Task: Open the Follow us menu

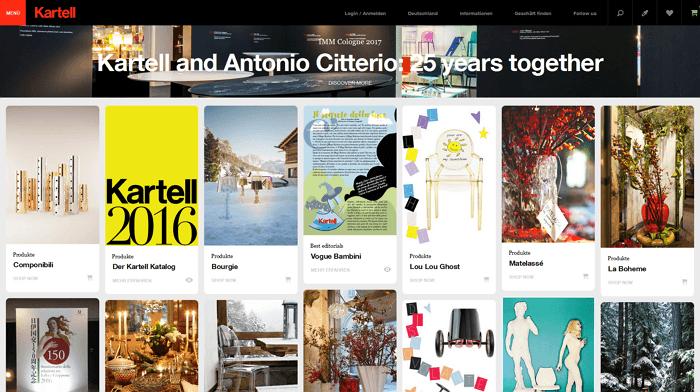Action: 585,13
